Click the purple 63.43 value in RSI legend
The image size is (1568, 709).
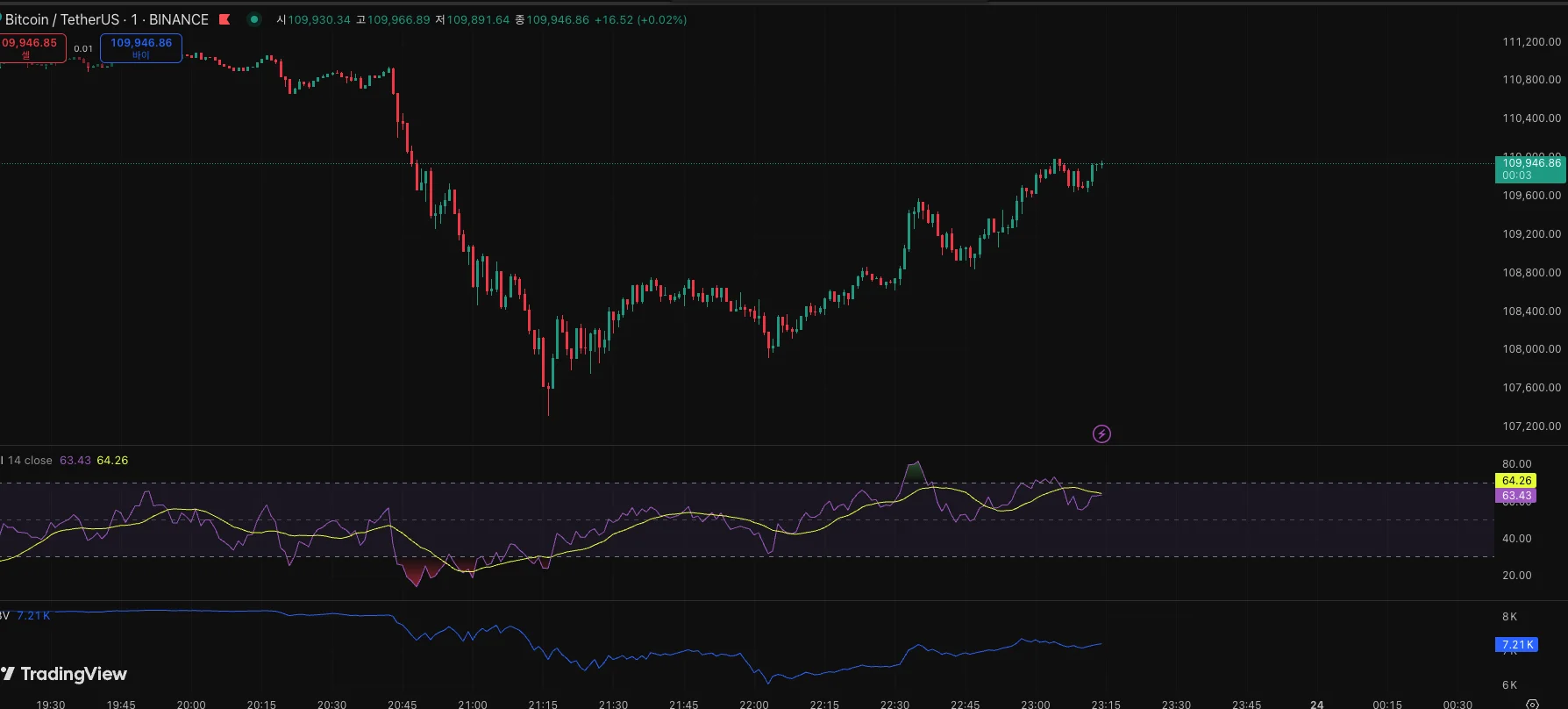pos(75,461)
